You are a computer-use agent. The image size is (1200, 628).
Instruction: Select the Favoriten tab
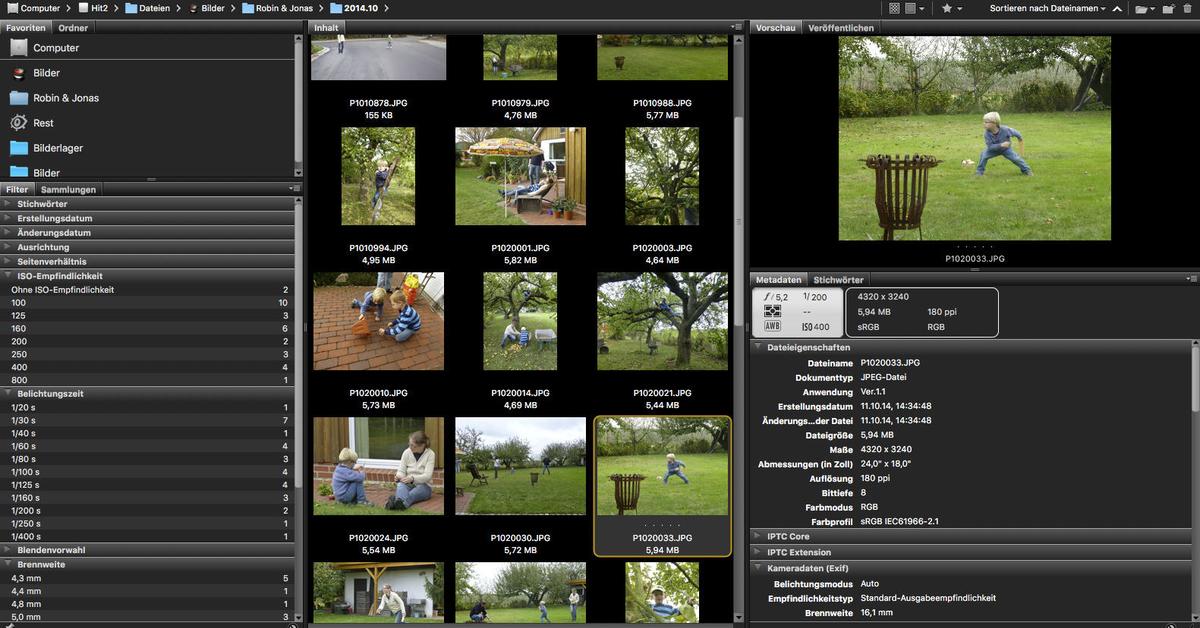click(x=25, y=28)
